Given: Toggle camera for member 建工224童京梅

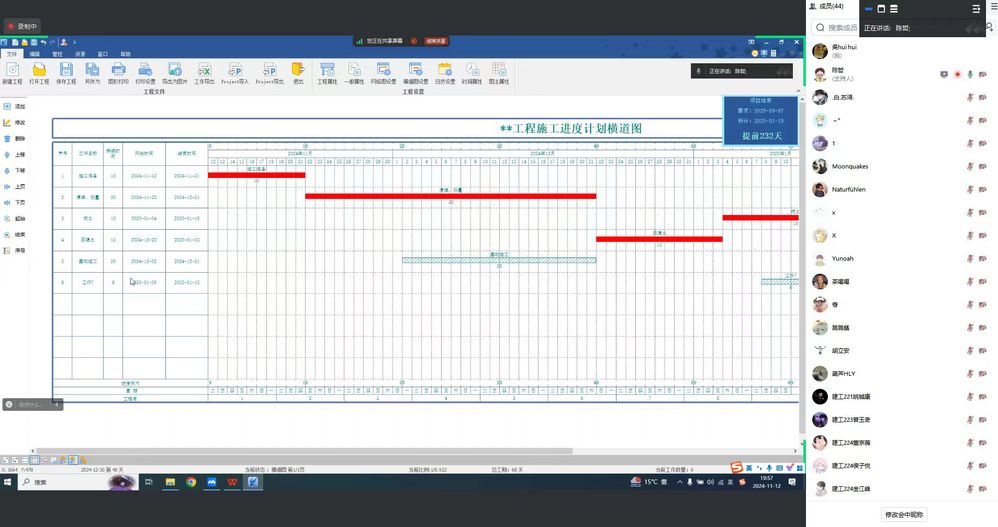Looking at the screenshot, I should tap(983, 442).
